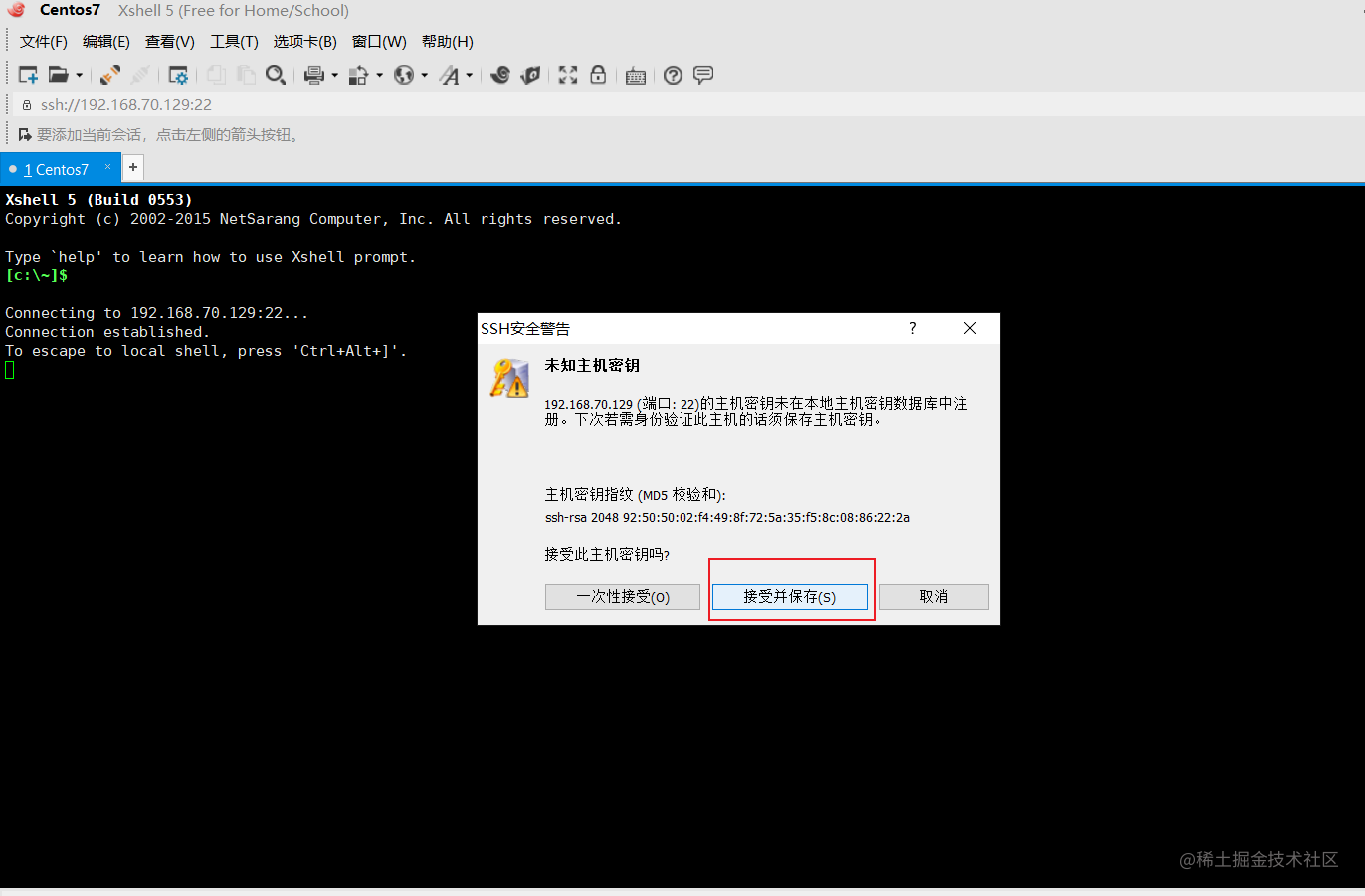Expand the file transfer dropdown arrow
This screenshot has width=1365, height=896.
[x=379, y=75]
